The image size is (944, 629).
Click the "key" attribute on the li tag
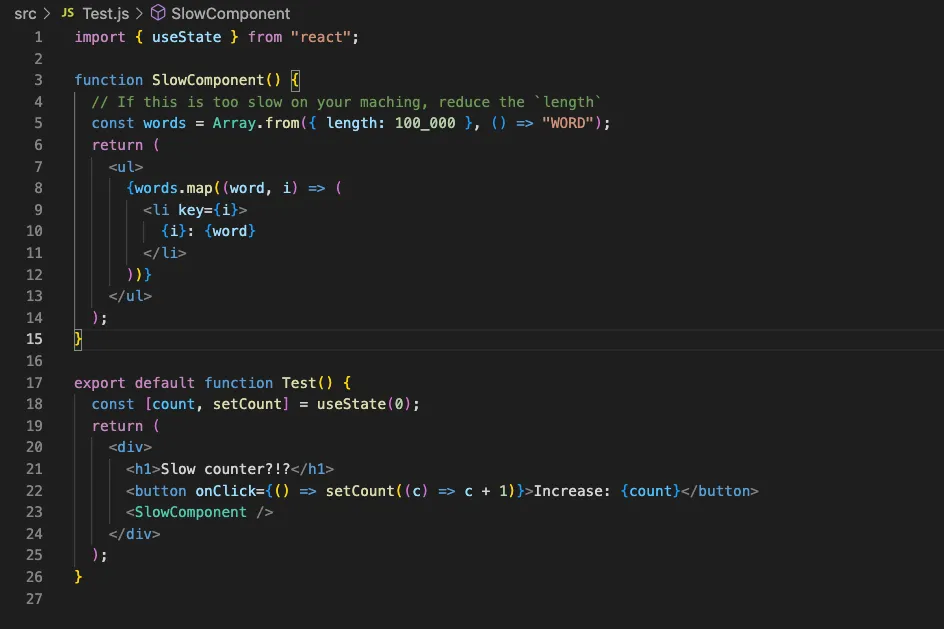pyautogui.click(x=191, y=209)
